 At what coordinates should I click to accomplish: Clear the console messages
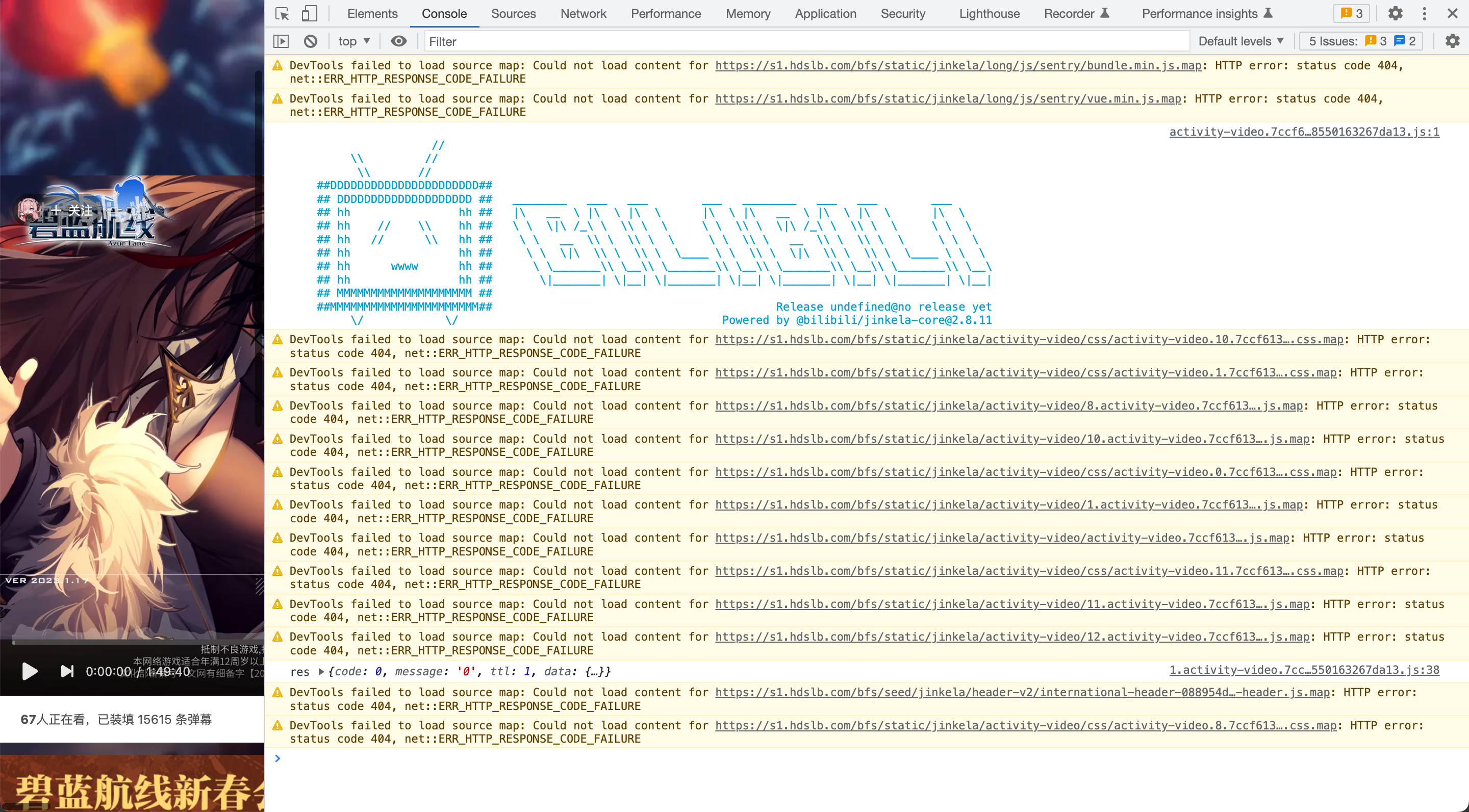310,41
